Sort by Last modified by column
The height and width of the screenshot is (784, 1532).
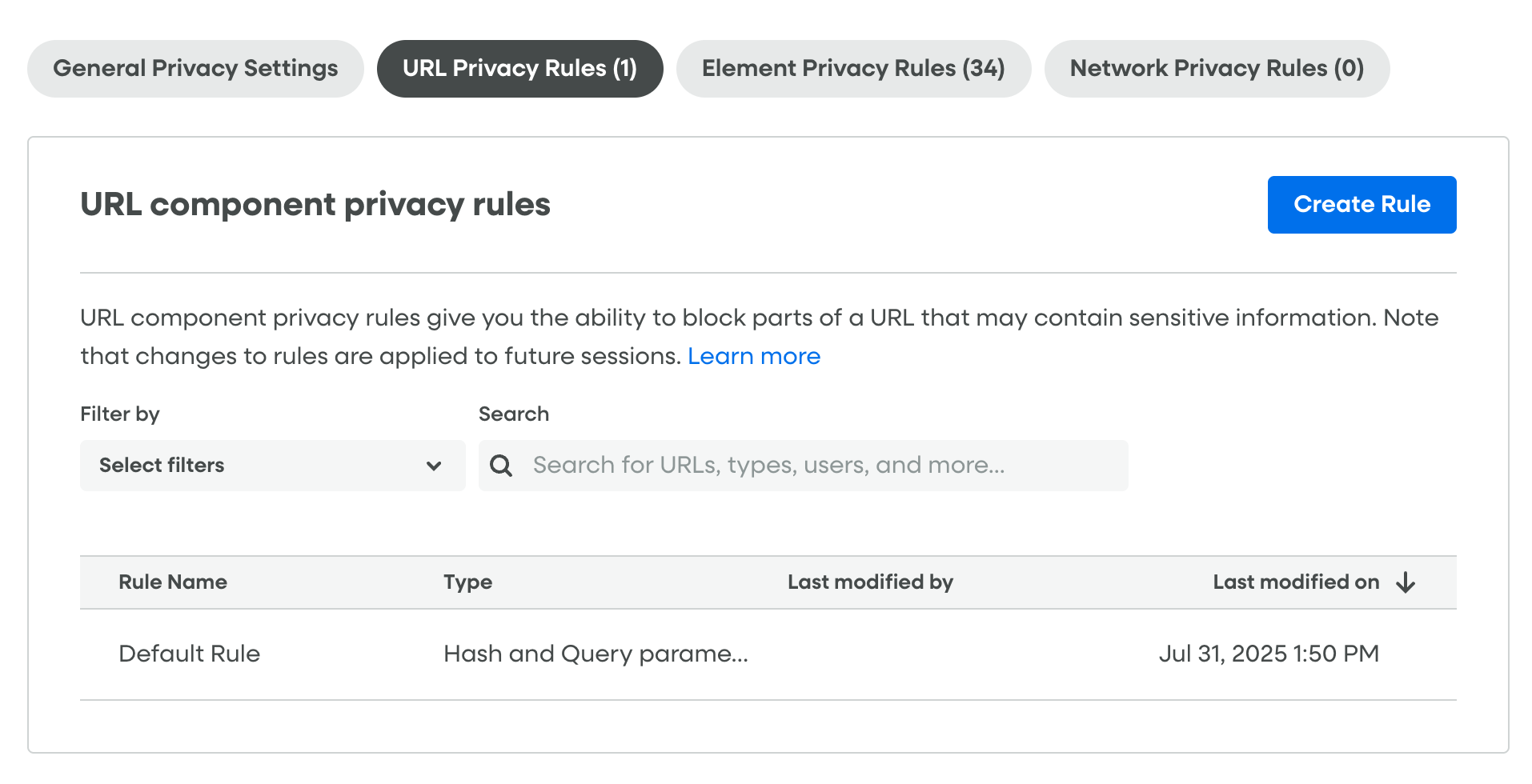tap(870, 582)
